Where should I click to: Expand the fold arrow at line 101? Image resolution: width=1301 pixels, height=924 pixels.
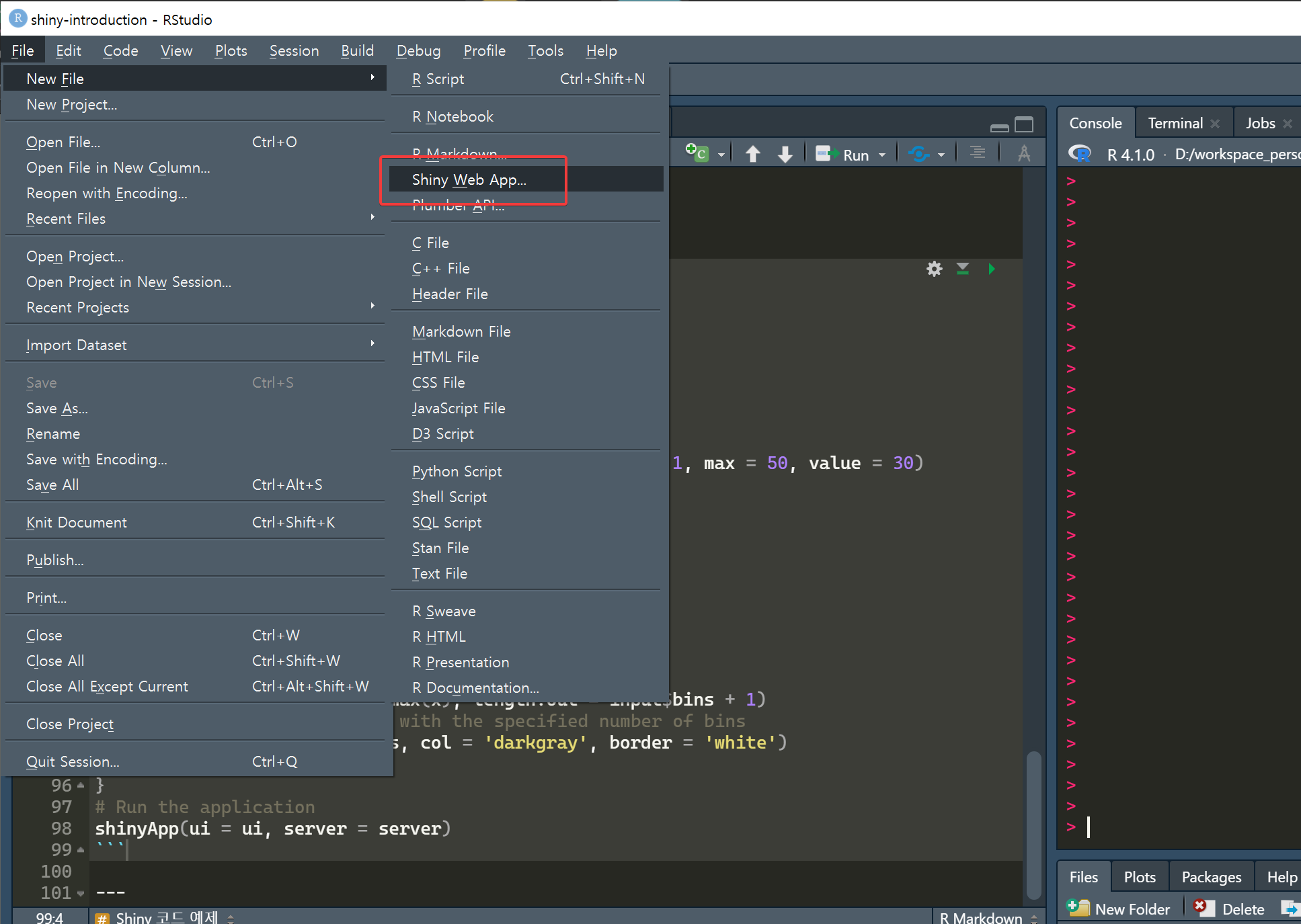(81, 894)
